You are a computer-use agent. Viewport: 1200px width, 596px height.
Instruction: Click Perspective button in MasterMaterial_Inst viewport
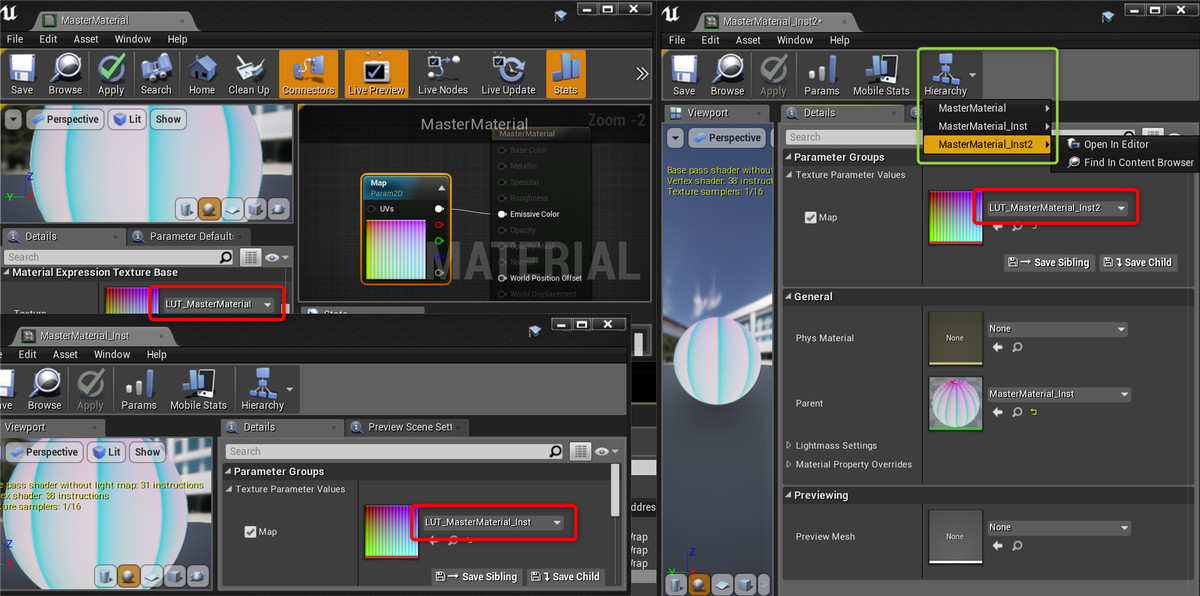tap(43, 452)
